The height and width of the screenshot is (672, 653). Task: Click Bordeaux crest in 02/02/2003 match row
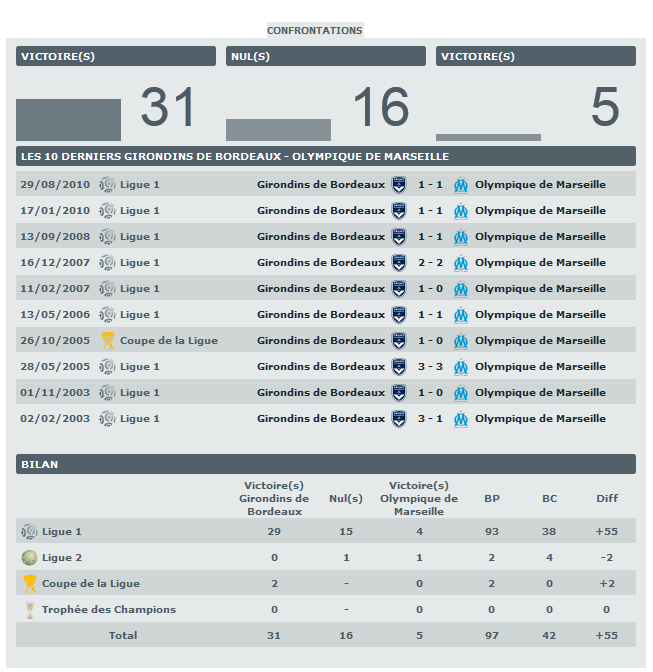(x=399, y=419)
